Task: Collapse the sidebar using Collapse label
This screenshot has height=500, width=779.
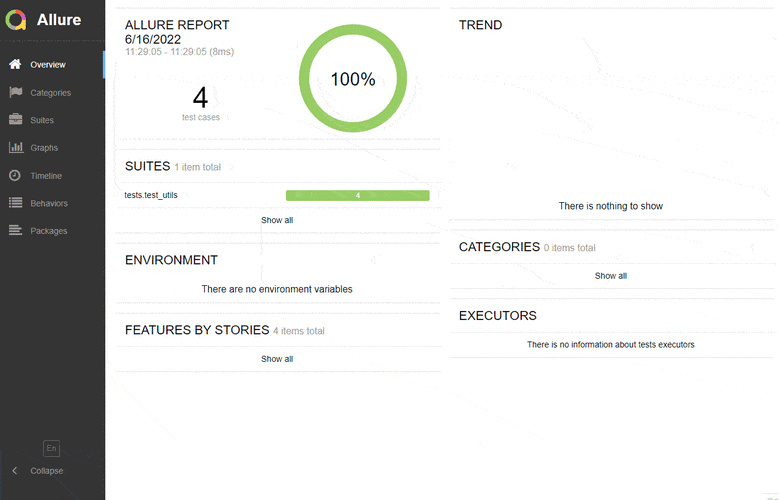Action: (x=47, y=471)
